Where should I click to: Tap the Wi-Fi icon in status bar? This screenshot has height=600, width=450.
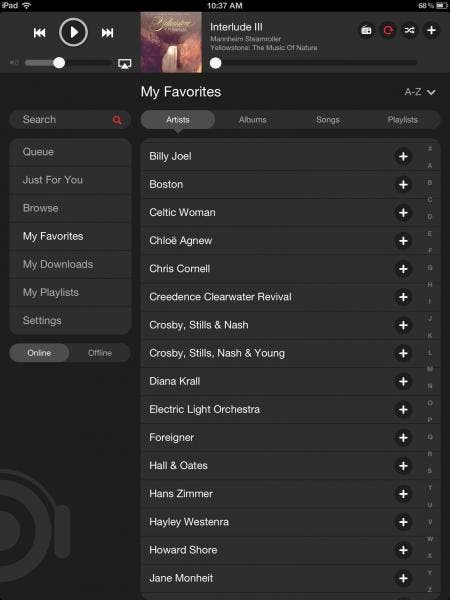click(x=26, y=5)
